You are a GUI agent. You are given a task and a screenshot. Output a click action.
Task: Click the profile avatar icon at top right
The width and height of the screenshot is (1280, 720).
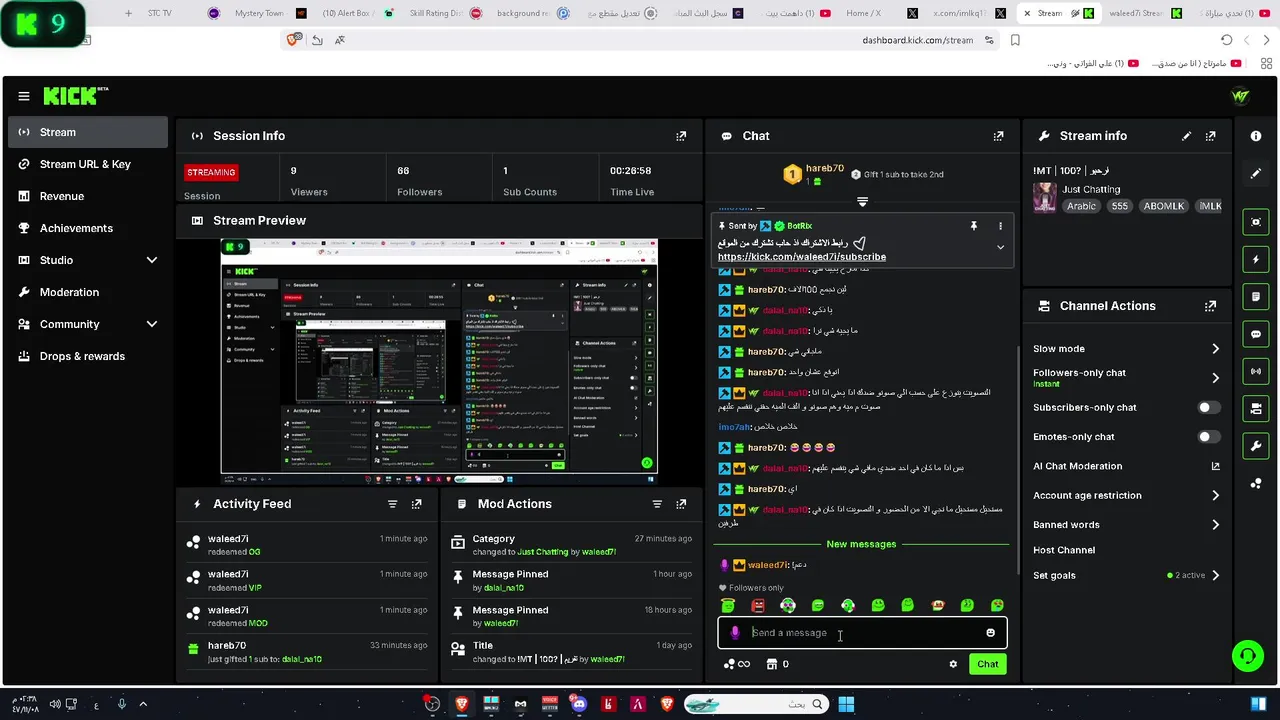[1240, 97]
